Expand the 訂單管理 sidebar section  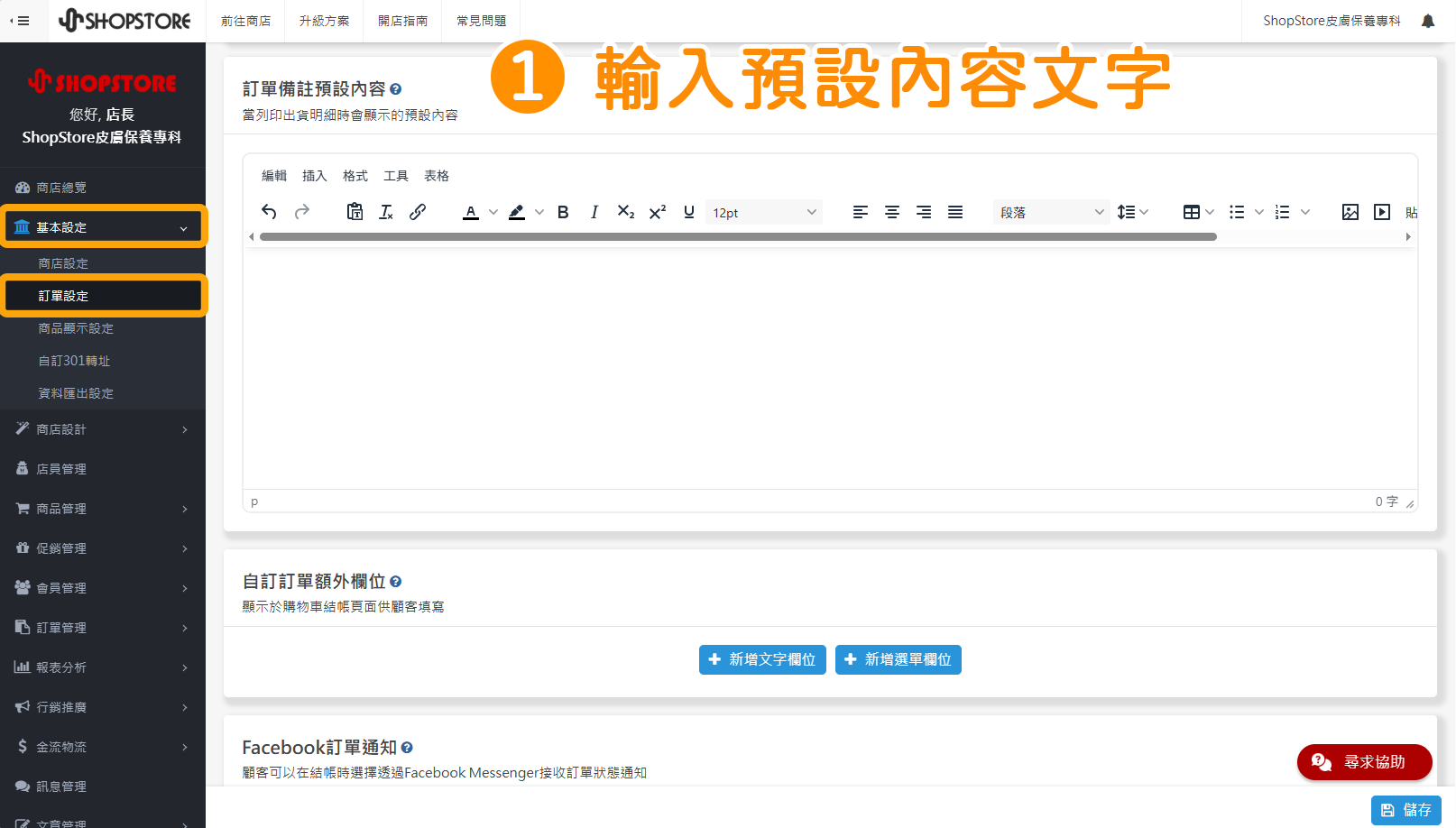coord(103,628)
